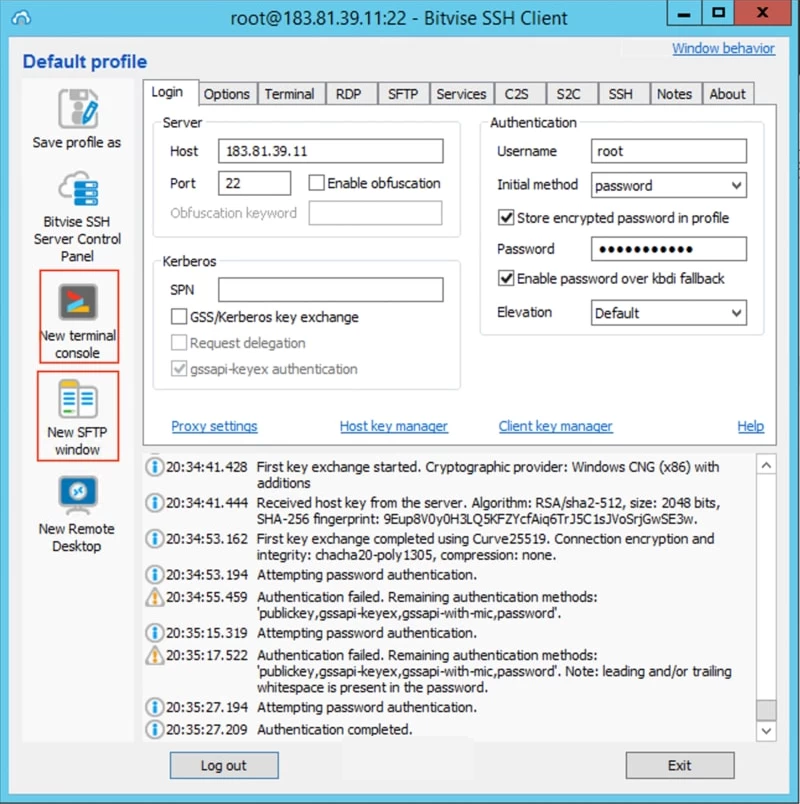Click the Host input field
The image size is (800, 804).
[x=331, y=151]
